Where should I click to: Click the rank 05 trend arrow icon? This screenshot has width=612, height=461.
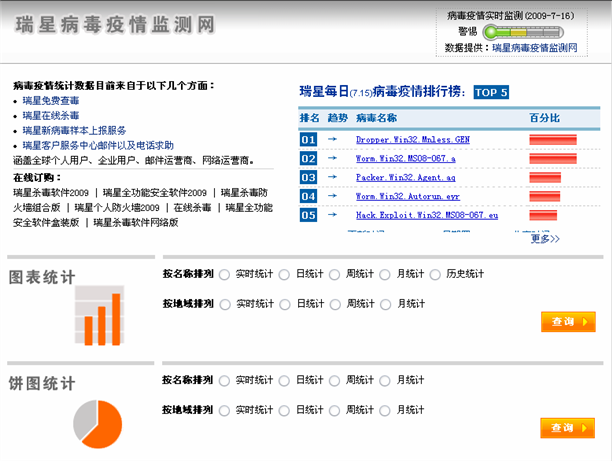point(332,215)
